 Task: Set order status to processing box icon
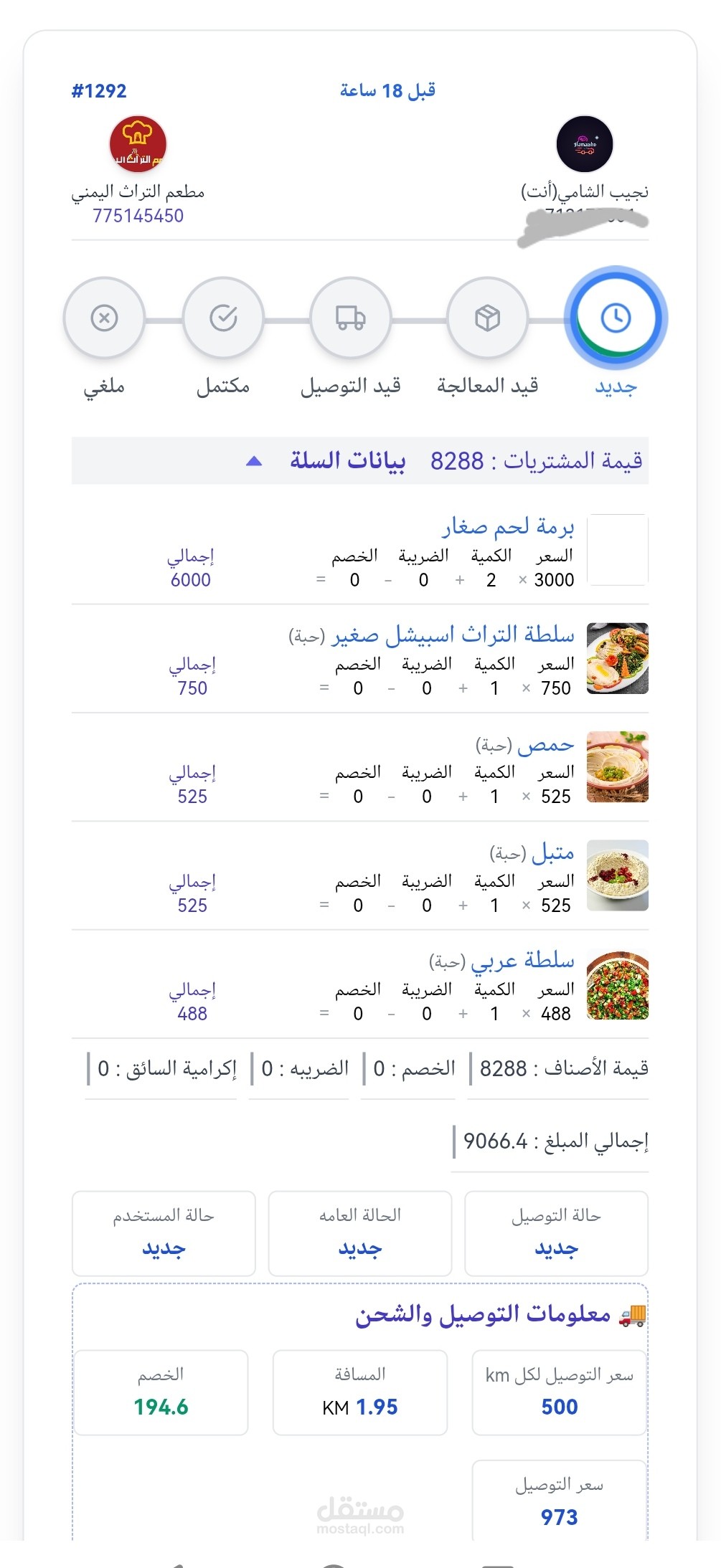(x=487, y=318)
